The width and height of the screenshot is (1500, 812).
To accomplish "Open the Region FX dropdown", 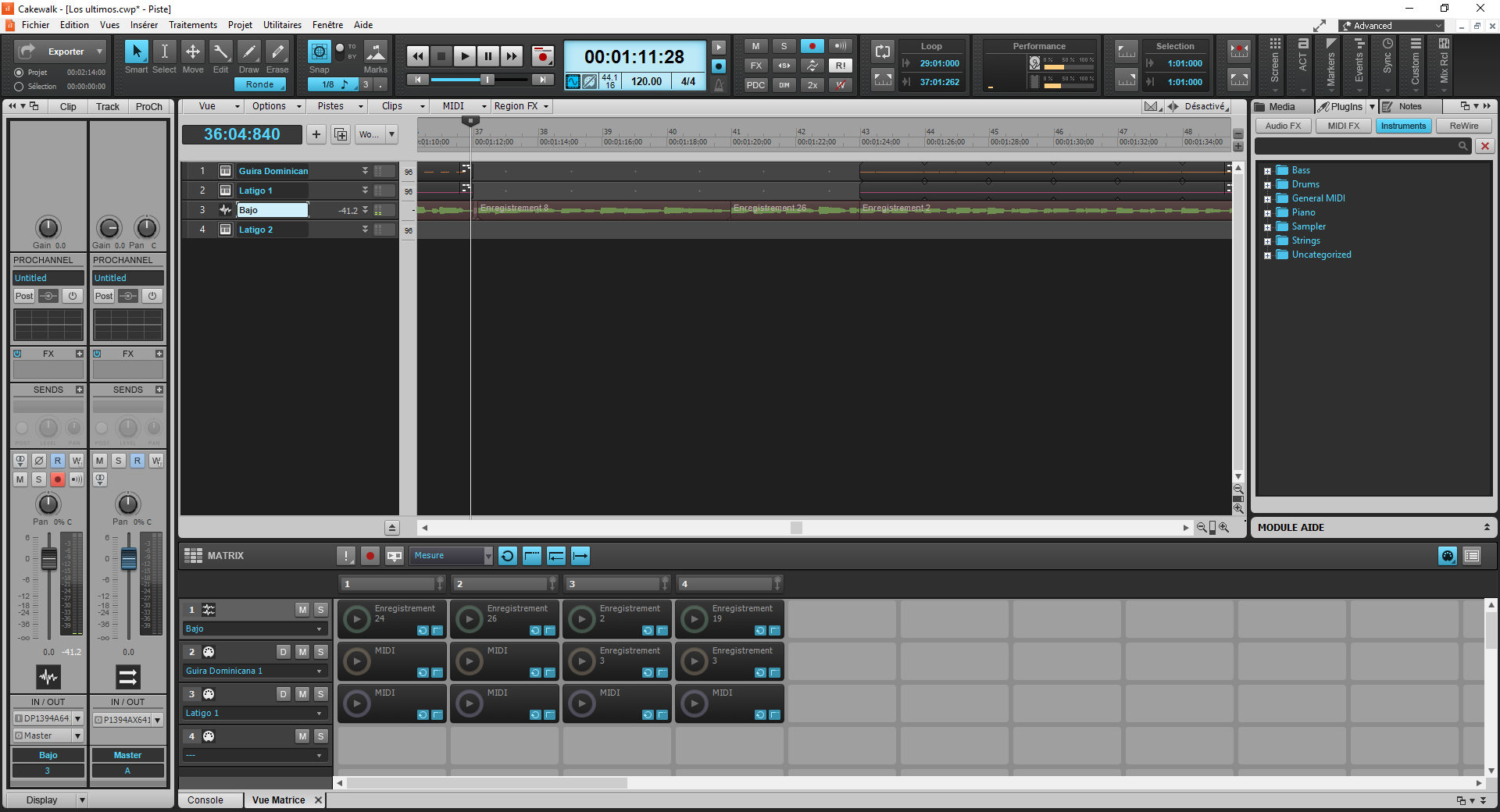I will click(x=521, y=106).
